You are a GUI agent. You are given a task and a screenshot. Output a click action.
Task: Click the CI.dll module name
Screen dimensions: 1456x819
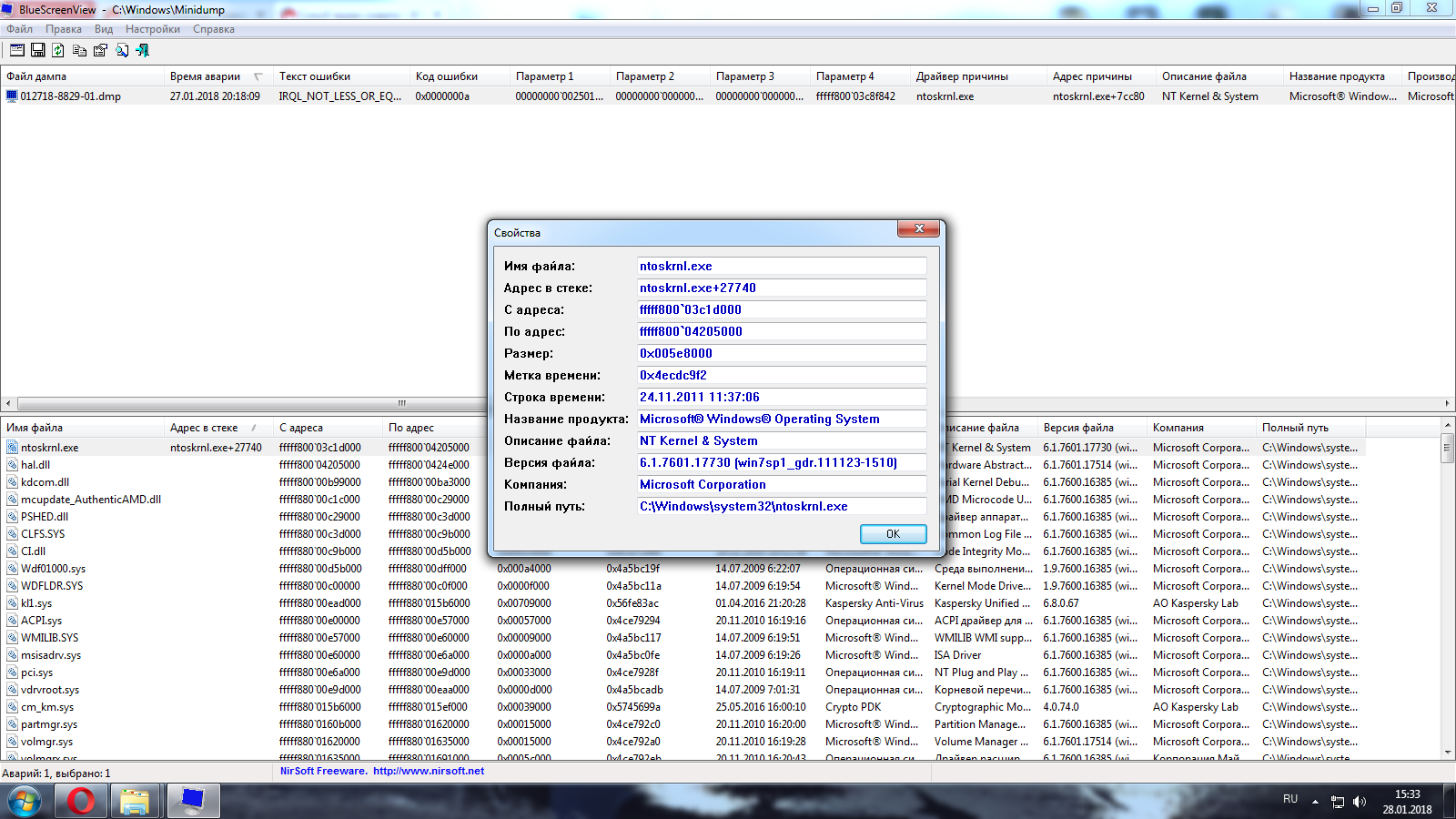(x=33, y=551)
